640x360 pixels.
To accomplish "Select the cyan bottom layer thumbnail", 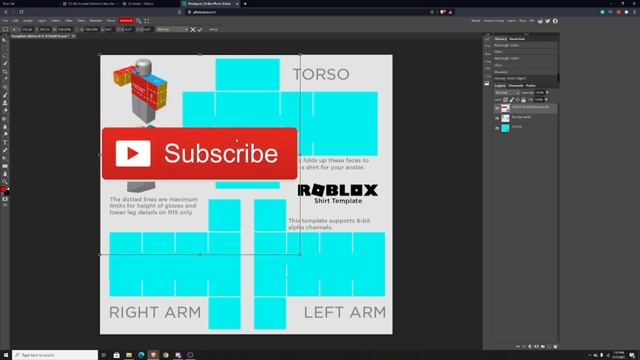I will coord(505,128).
